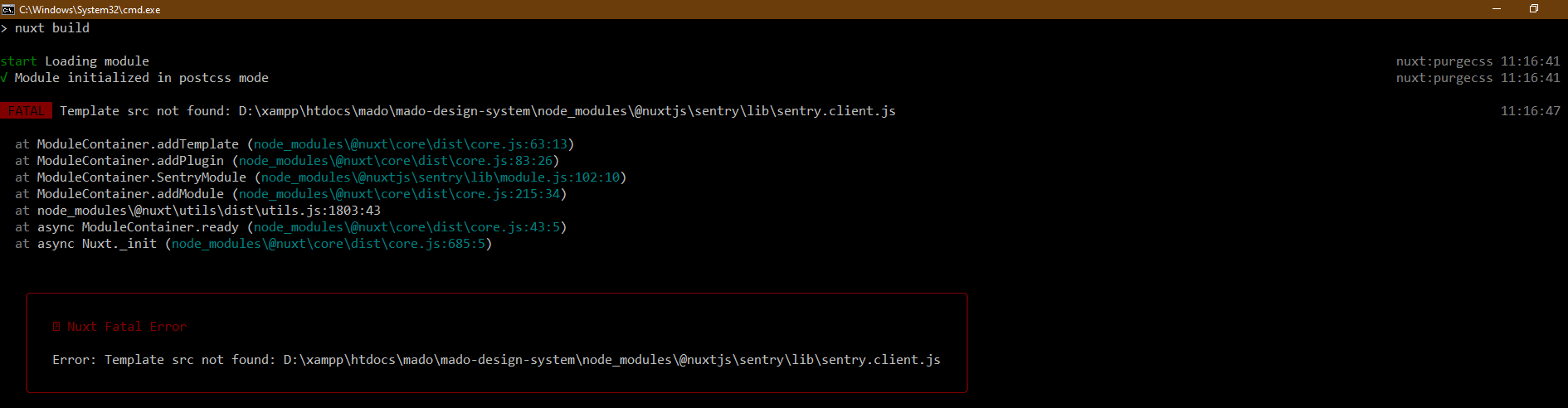Click the green 'start' label
The height and width of the screenshot is (408, 1568).
coord(18,61)
